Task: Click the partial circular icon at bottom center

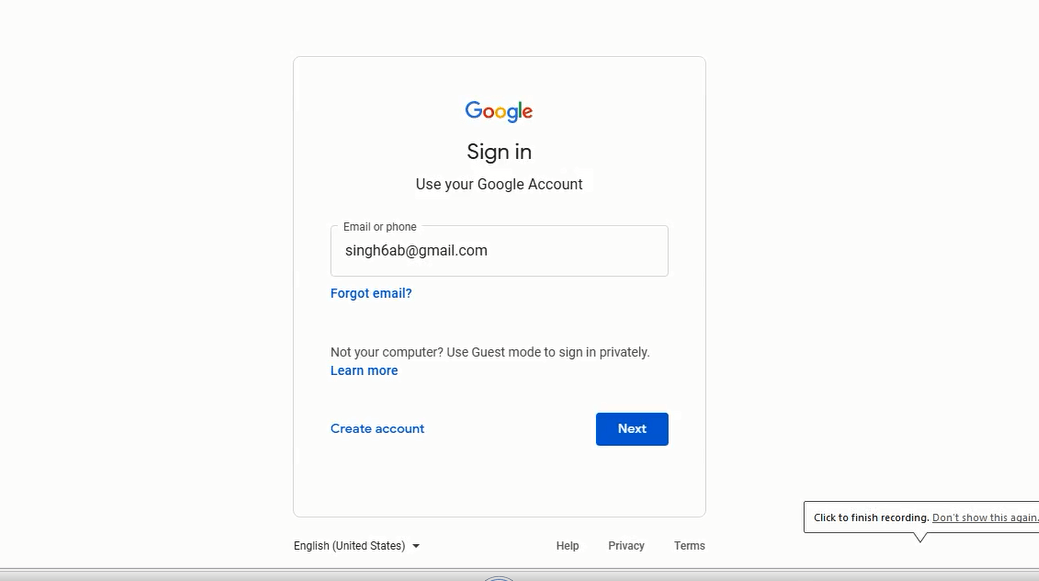Action: coord(499,577)
